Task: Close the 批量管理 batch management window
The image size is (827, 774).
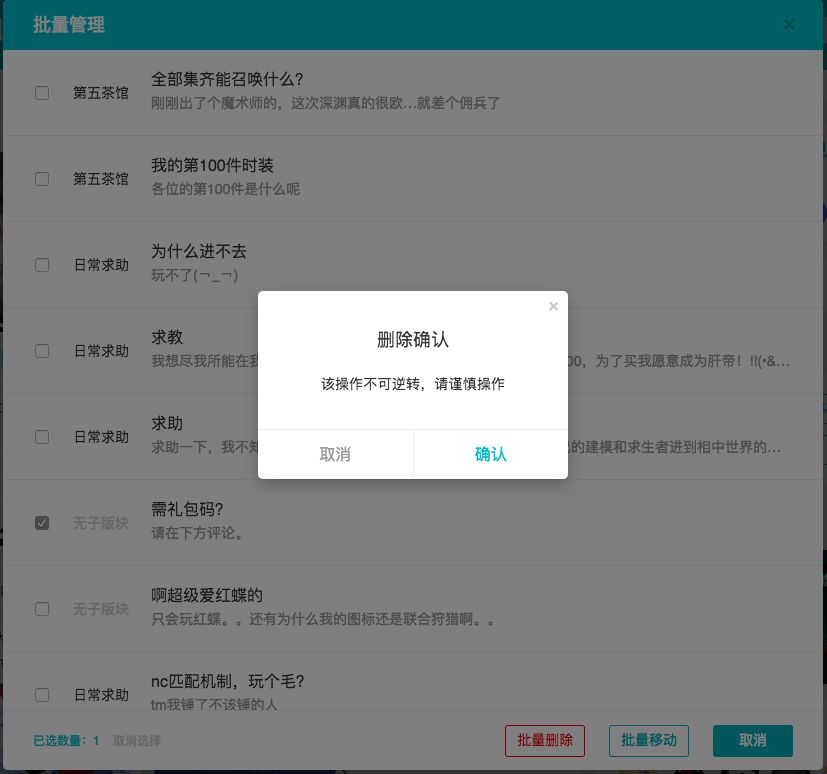Action: [789, 24]
